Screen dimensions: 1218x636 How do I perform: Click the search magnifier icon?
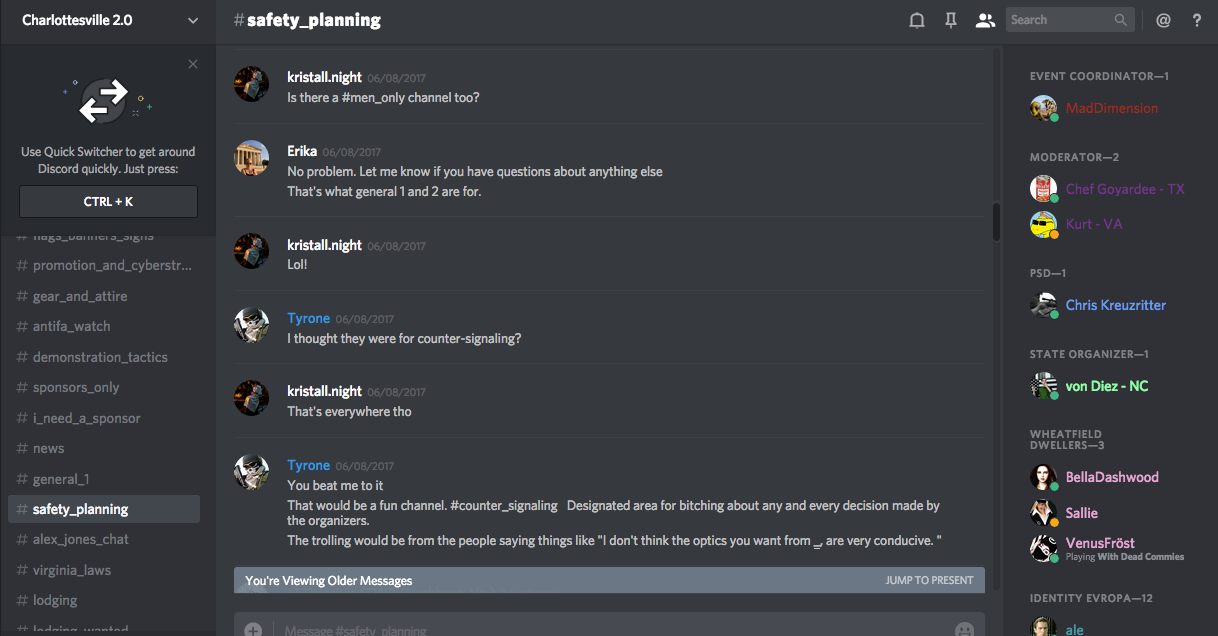(x=1121, y=20)
